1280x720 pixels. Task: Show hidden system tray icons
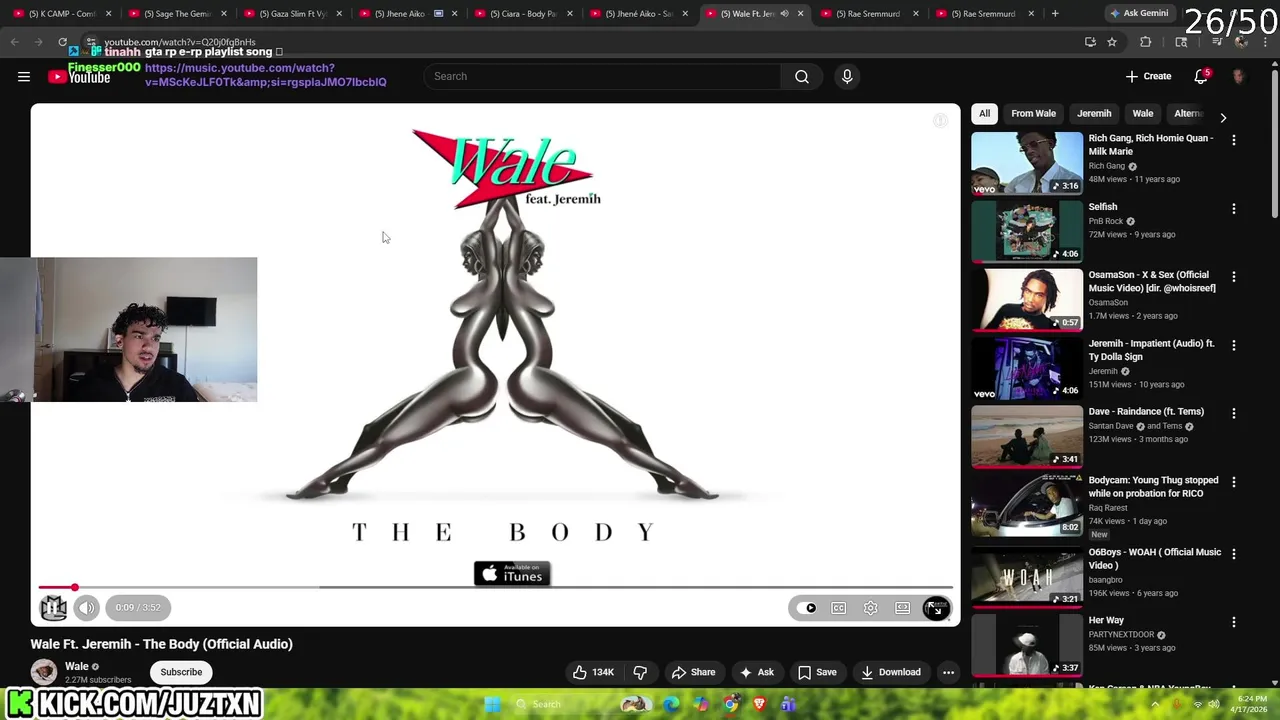(x=1155, y=704)
